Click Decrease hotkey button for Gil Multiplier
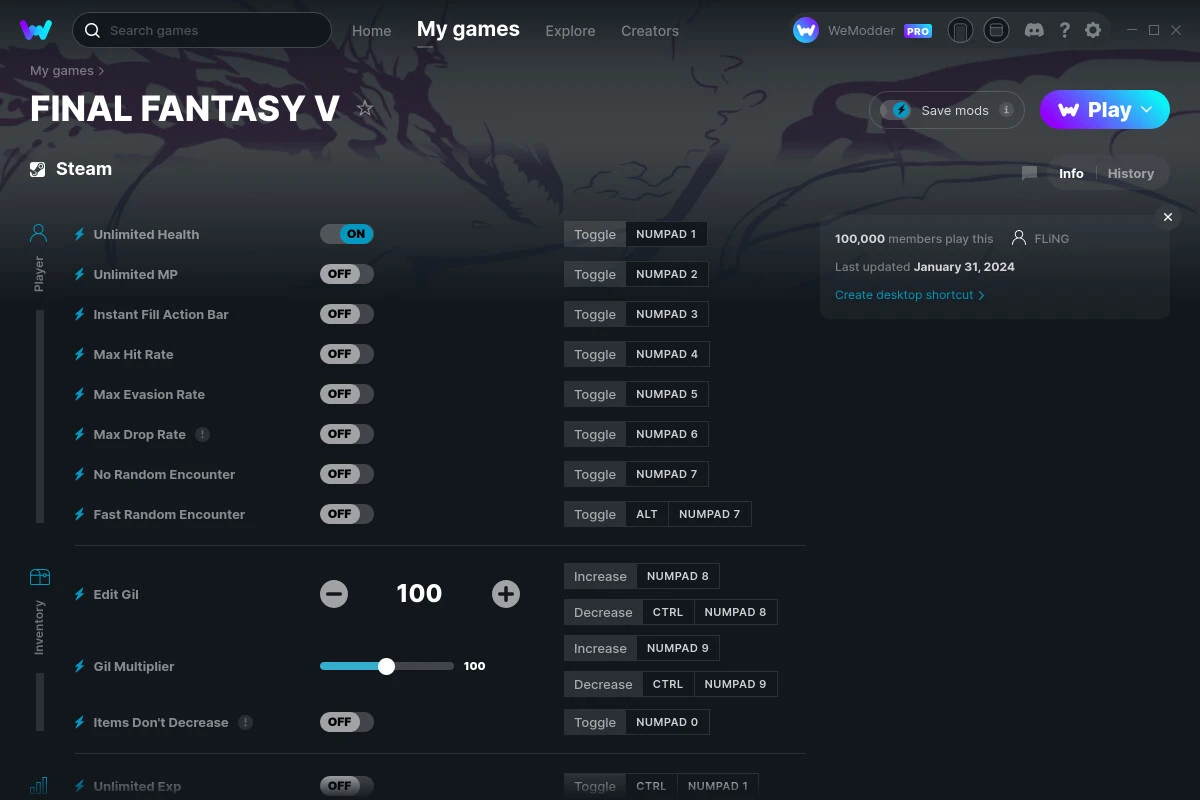1200x800 pixels. point(603,684)
